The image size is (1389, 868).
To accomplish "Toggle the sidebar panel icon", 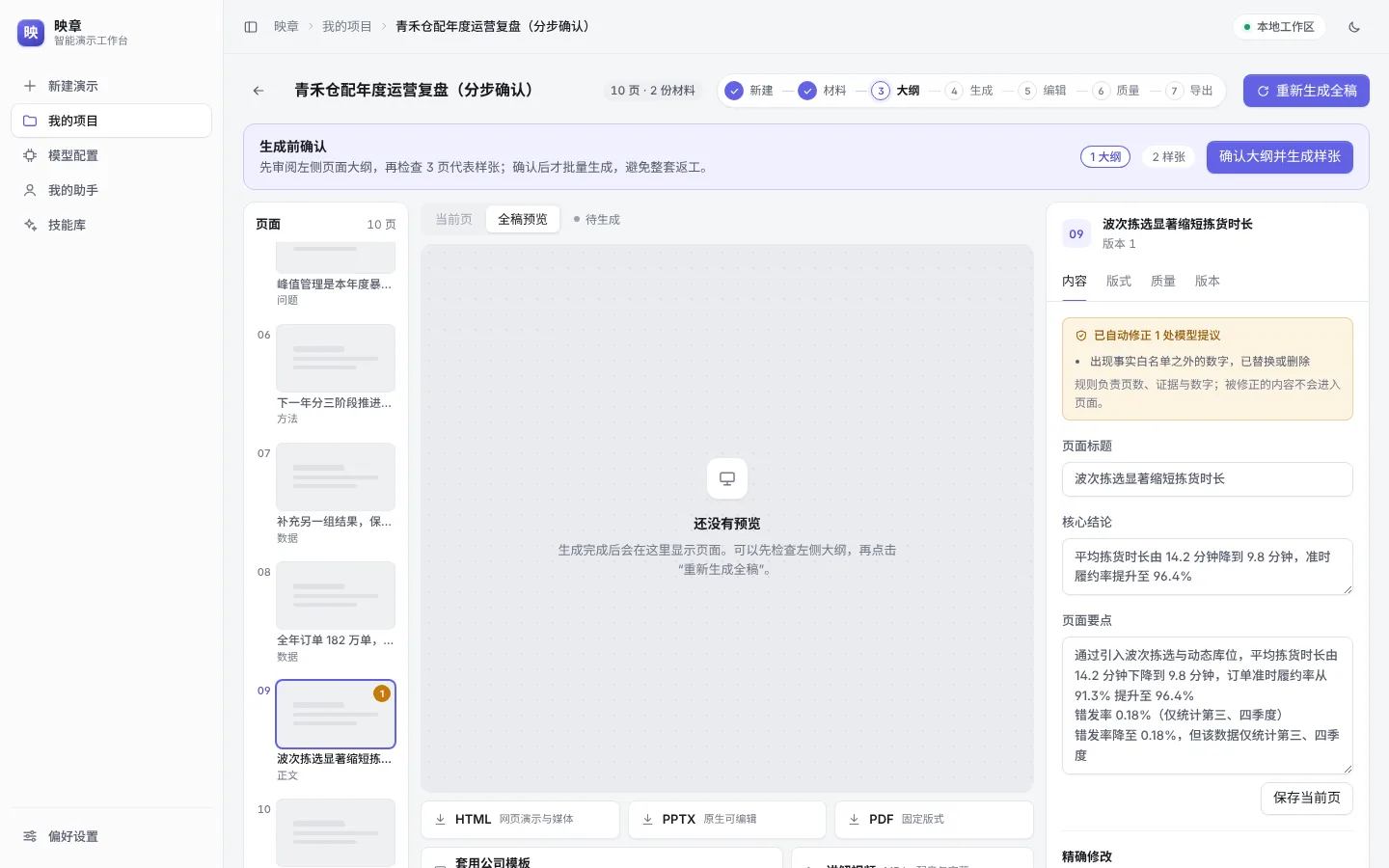I will [251, 27].
